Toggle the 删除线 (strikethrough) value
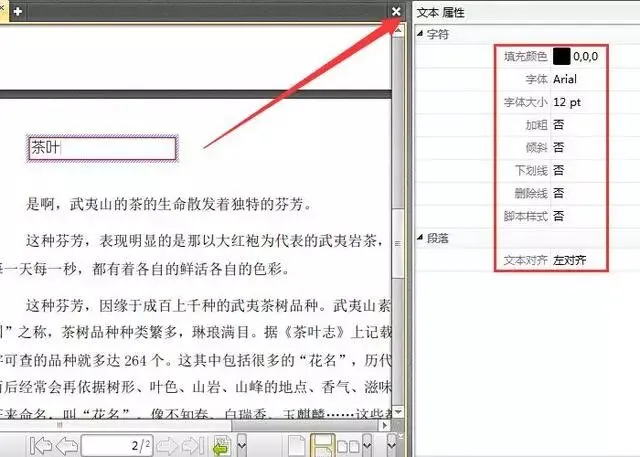 click(558, 193)
